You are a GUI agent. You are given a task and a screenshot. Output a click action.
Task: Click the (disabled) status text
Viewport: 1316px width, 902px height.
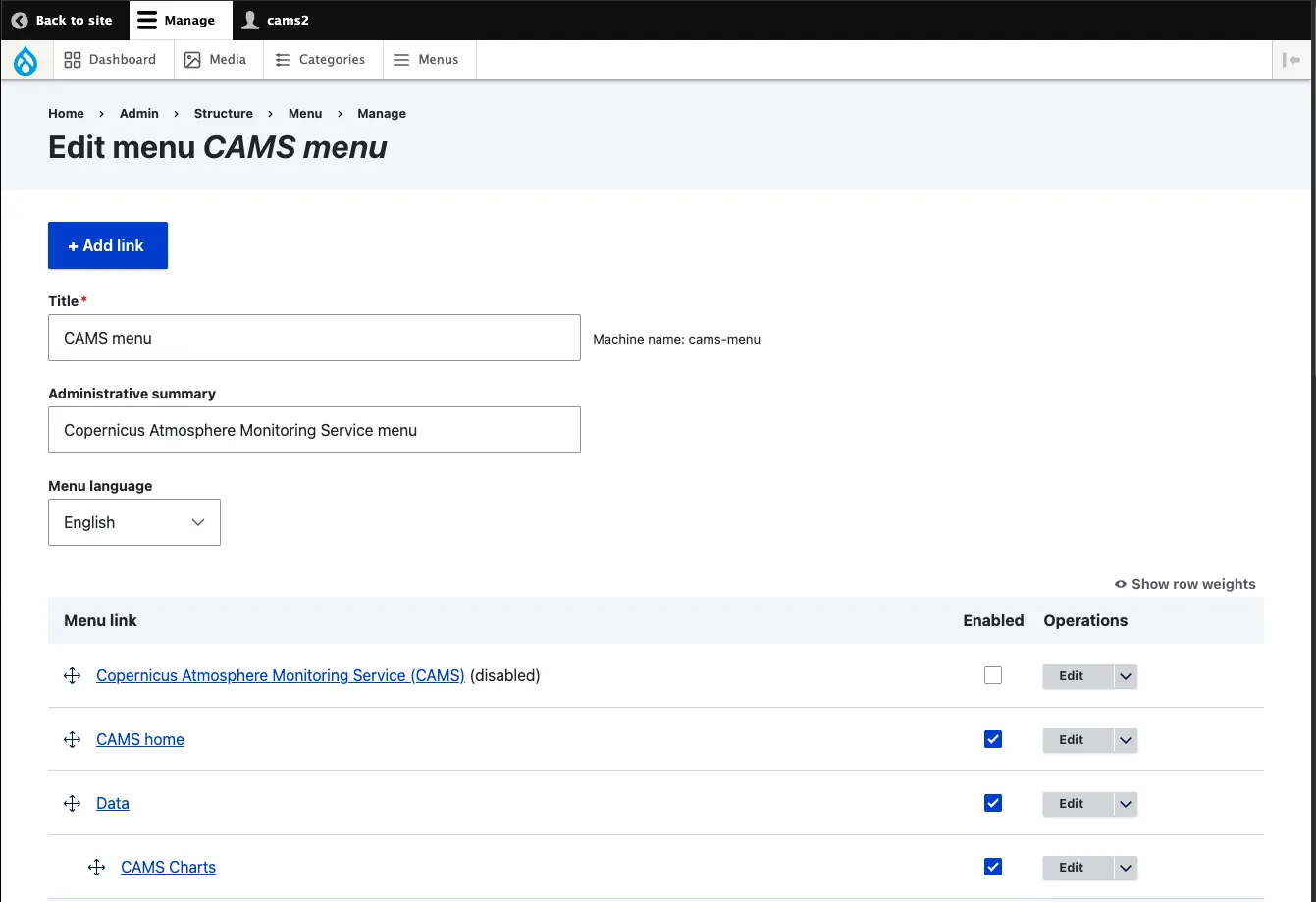tap(505, 675)
